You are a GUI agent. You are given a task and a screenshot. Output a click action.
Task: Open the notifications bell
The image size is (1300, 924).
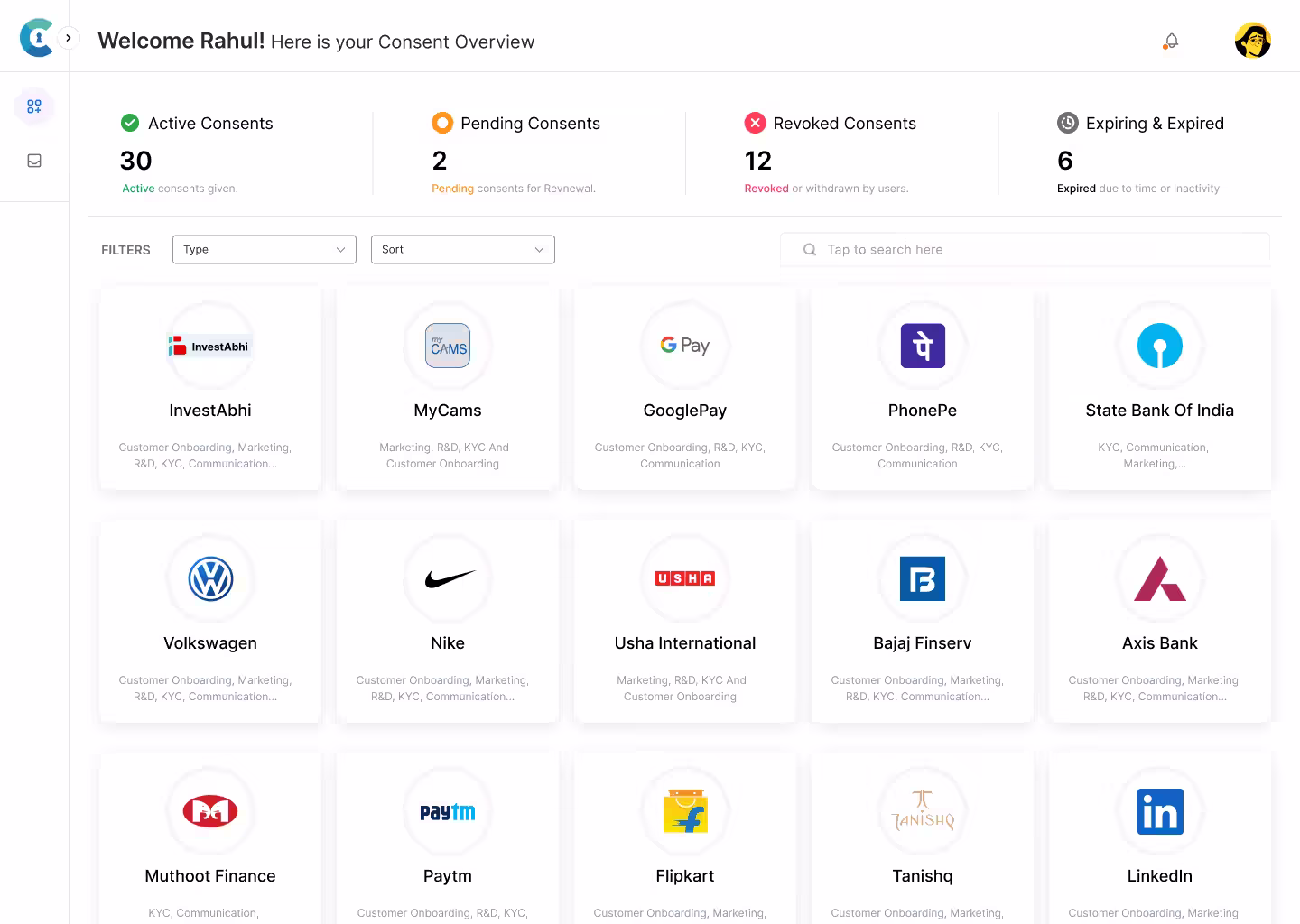point(1171,42)
